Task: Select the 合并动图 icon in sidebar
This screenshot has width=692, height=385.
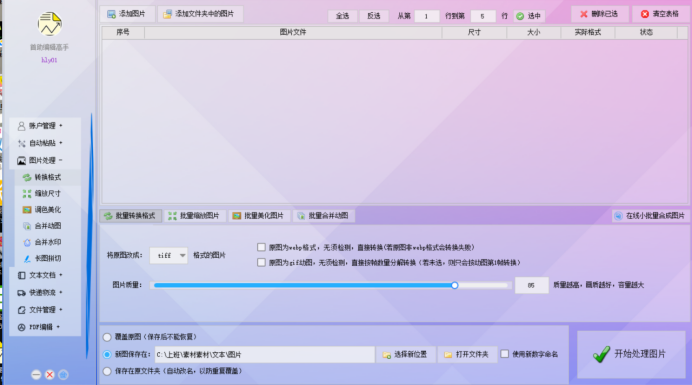Action: [x=27, y=226]
